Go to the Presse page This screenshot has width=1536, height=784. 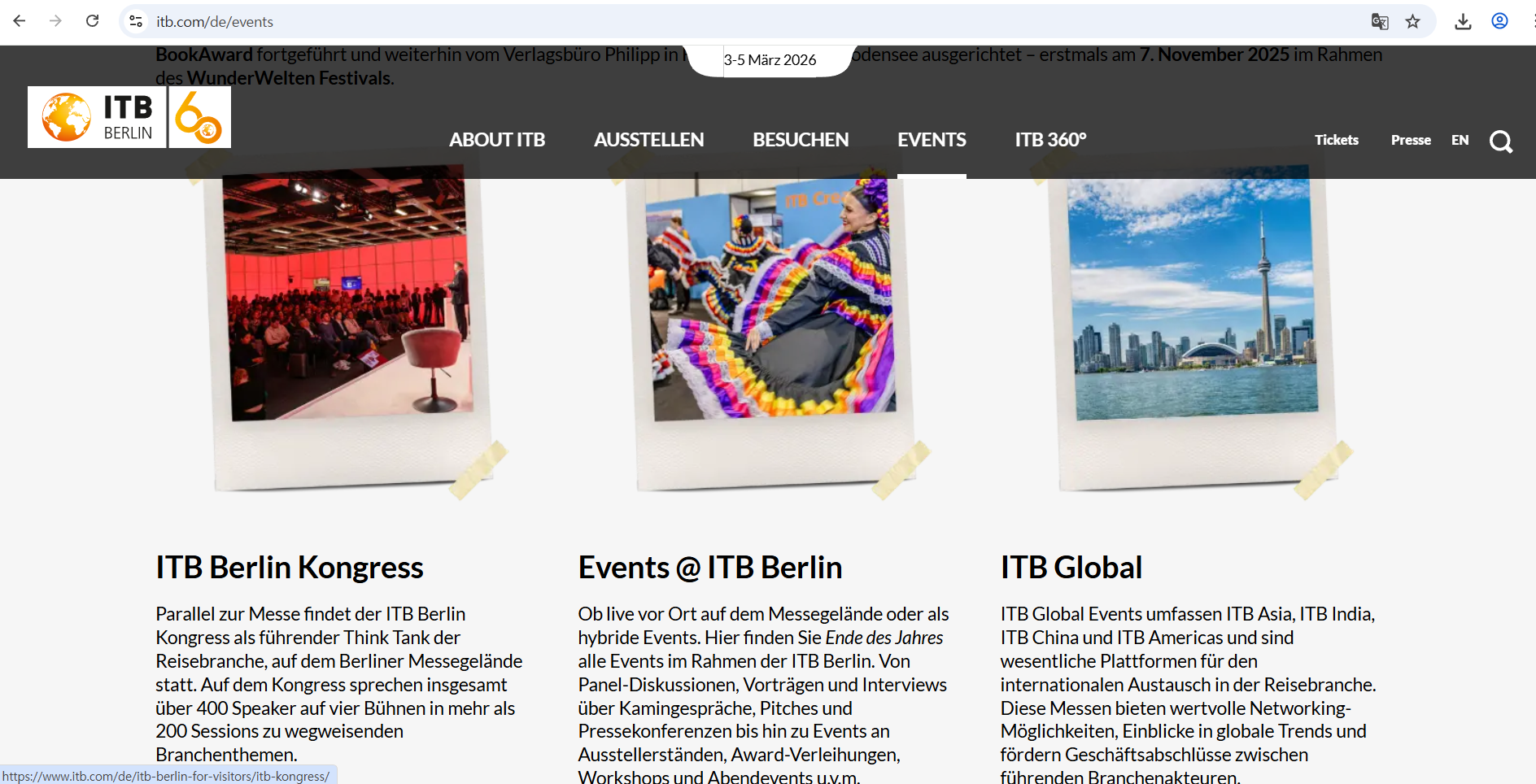coord(1411,140)
